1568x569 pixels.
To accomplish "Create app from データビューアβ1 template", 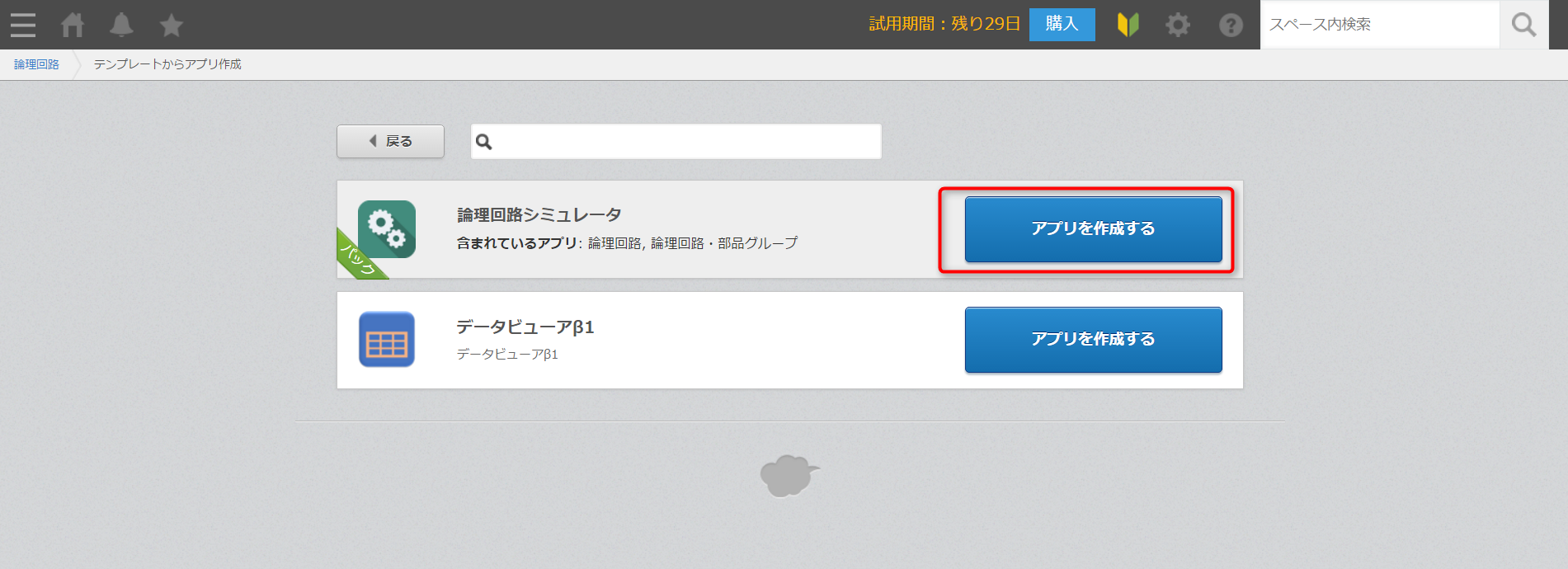I will click(x=1093, y=340).
